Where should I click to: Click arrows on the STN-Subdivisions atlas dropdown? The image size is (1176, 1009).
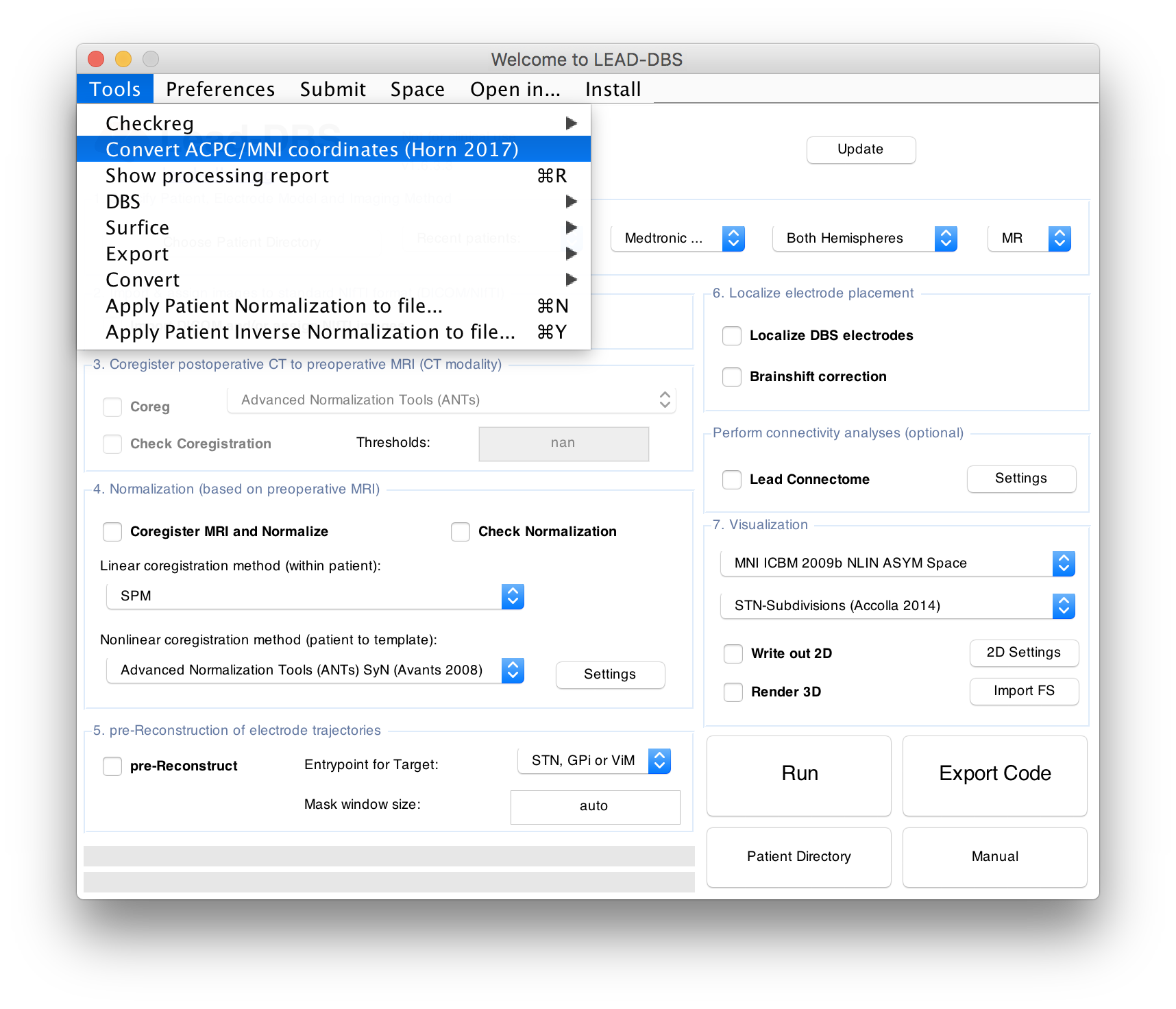[1064, 606]
